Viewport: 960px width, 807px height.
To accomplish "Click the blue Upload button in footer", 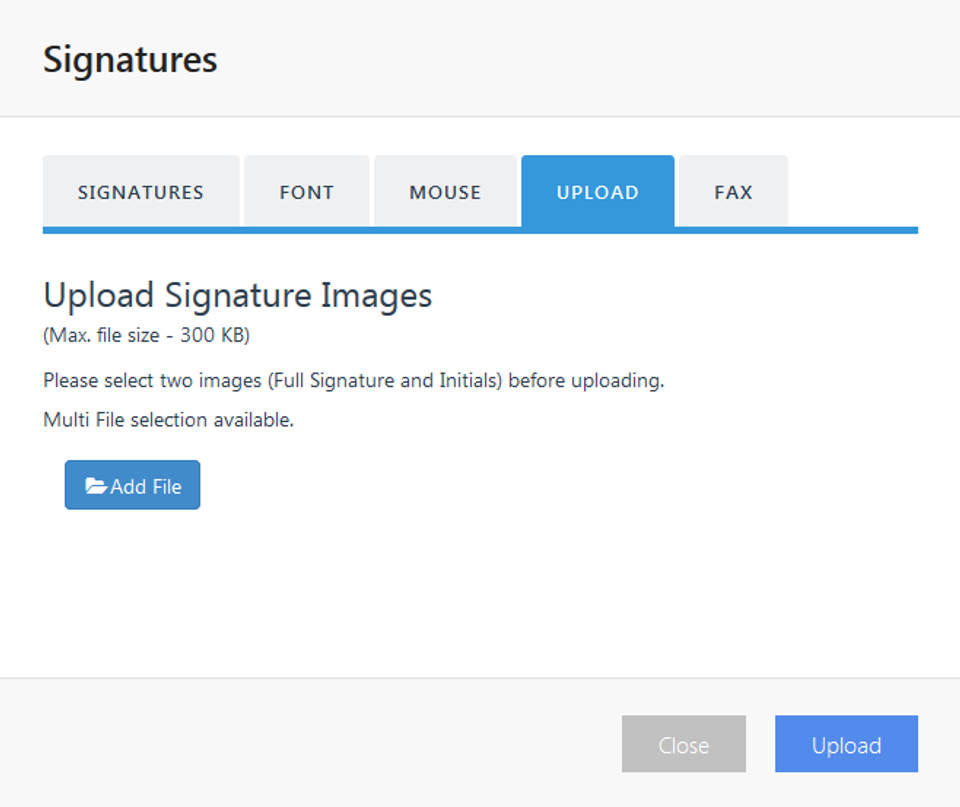I will pyautogui.click(x=846, y=744).
